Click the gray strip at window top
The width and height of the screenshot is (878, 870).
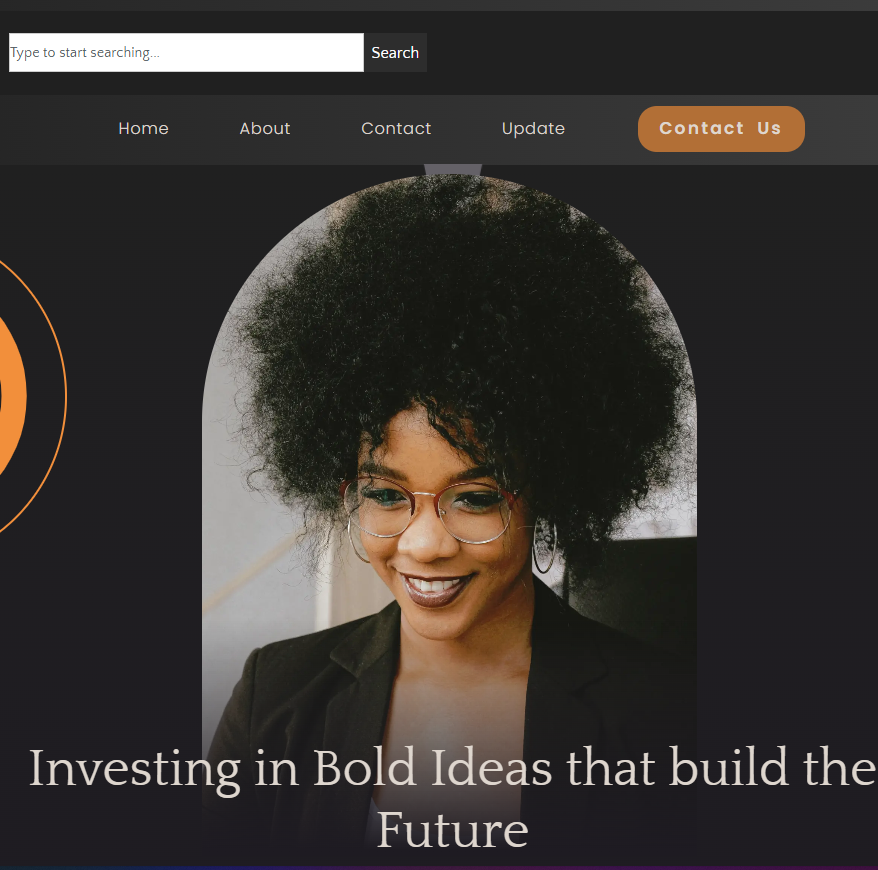(x=439, y=5)
